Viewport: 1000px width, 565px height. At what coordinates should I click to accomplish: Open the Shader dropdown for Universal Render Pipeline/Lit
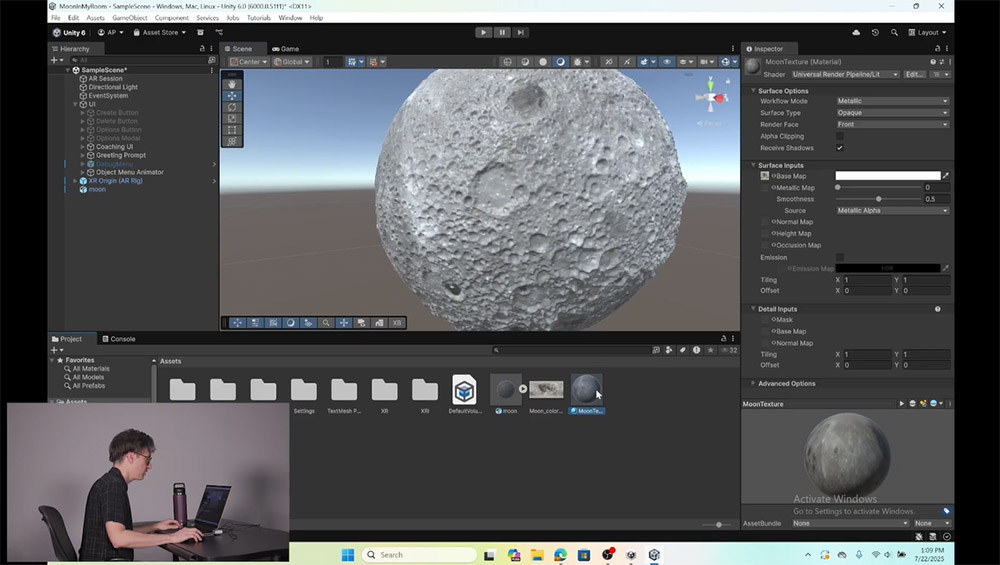[844, 74]
